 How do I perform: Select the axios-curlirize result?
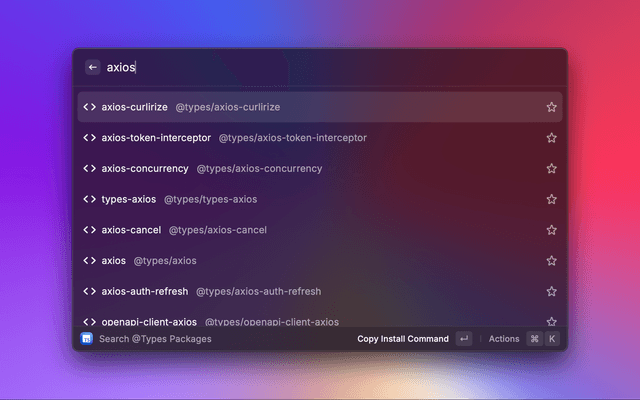(320, 107)
